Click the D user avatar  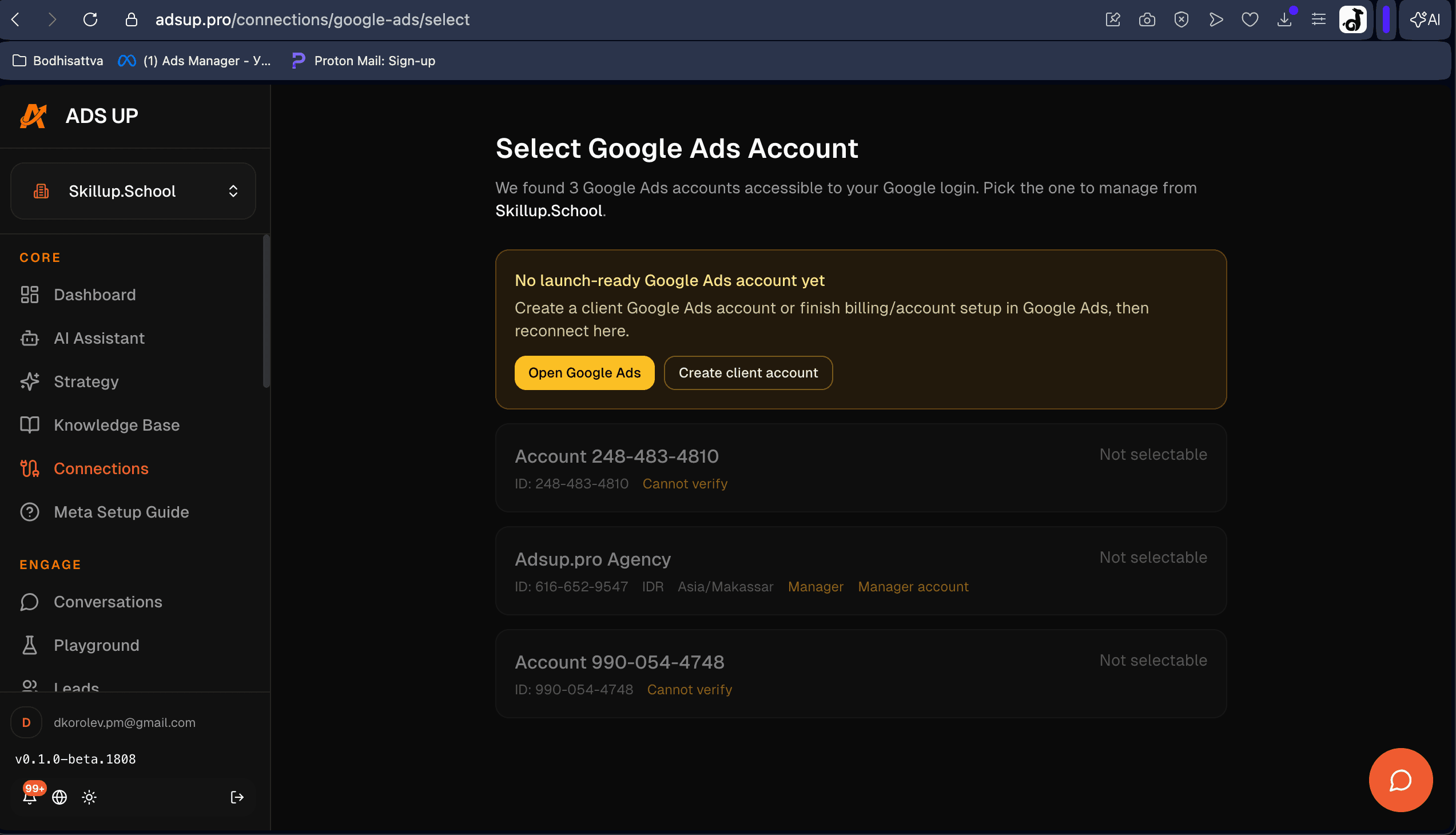[x=26, y=722]
